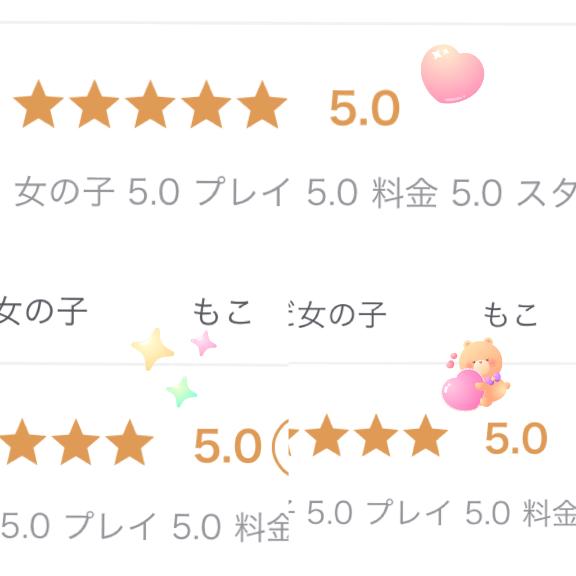Click the first star in top rating row
576x576 pixels.
(x=38, y=104)
